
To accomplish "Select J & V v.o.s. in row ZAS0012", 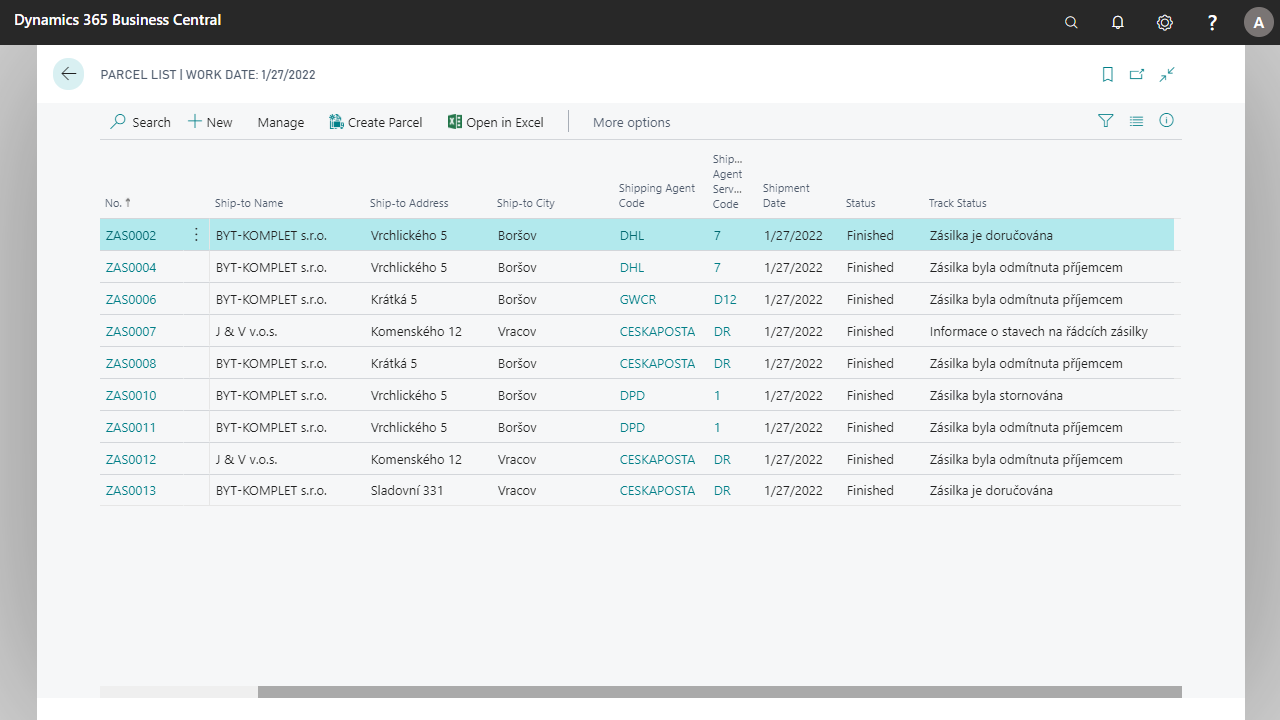I will point(247,460).
